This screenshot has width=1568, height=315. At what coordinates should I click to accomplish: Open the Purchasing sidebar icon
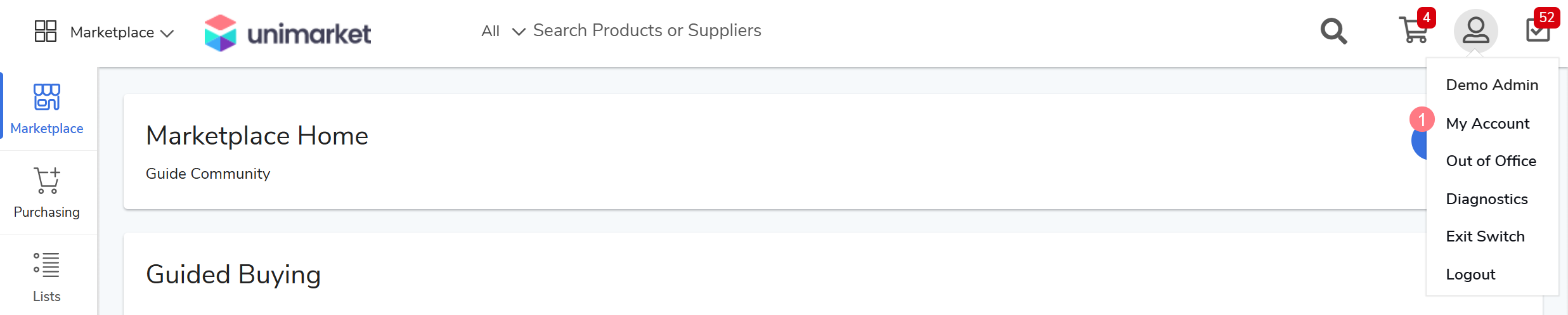coord(47,193)
